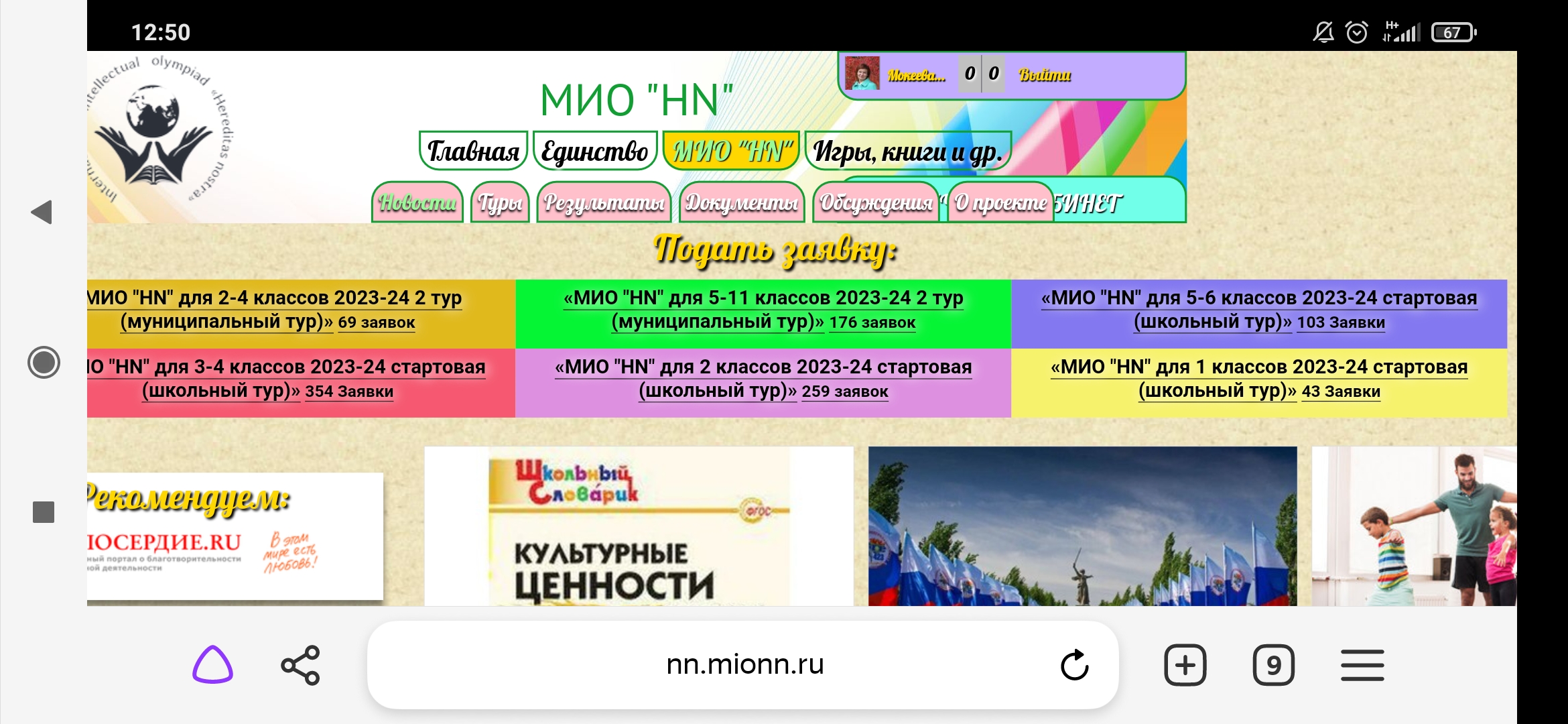1568x724 pixels.
Task: Open the Главная menu tab
Action: tap(474, 151)
